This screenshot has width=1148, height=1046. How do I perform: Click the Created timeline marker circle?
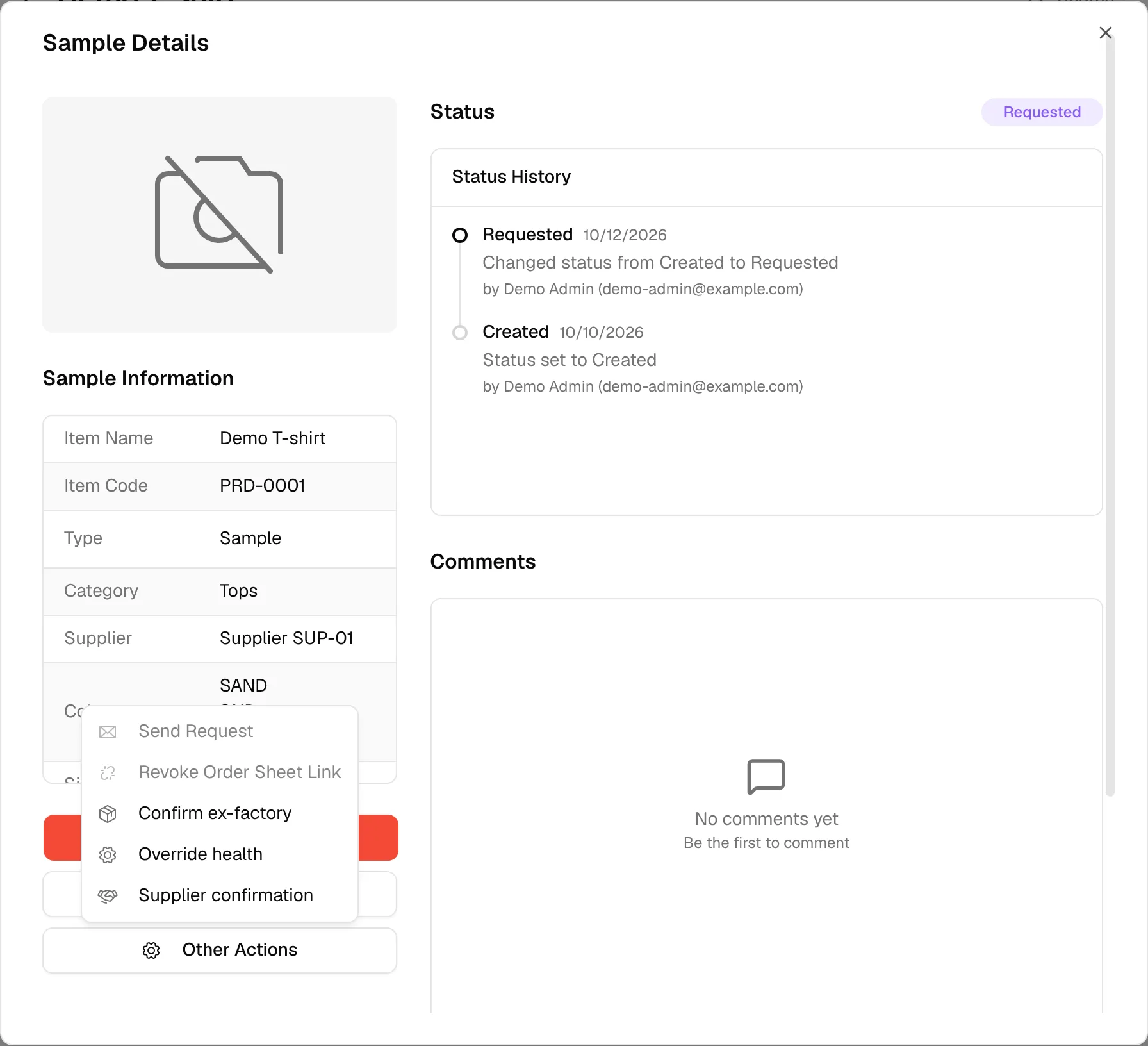460,333
